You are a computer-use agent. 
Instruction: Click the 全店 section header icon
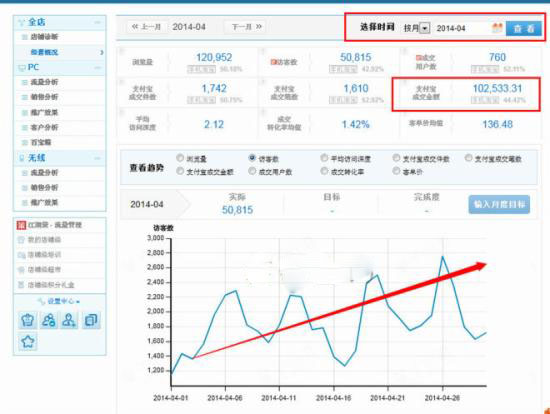pyautogui.click(x=22, y=22)
